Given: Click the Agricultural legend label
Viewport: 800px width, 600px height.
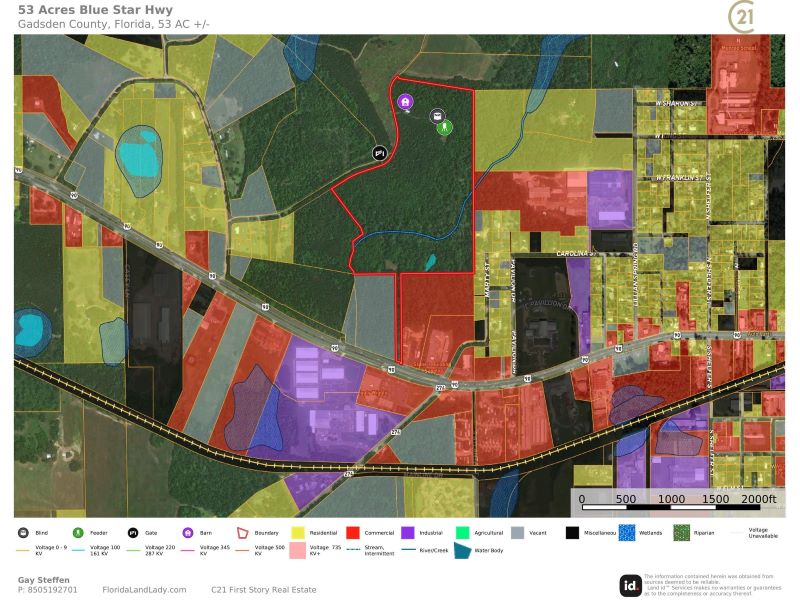Looking at the screenshot, I should (489, 533).
